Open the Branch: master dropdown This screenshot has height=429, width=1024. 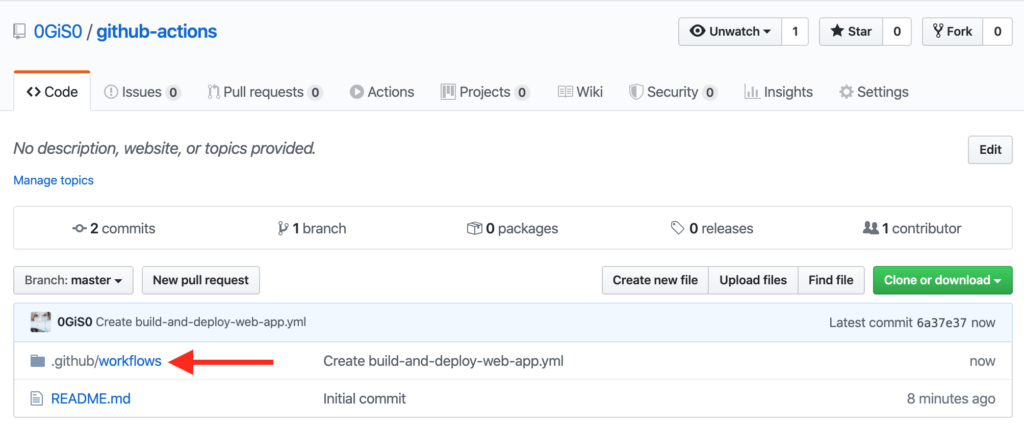coord(73,280)
